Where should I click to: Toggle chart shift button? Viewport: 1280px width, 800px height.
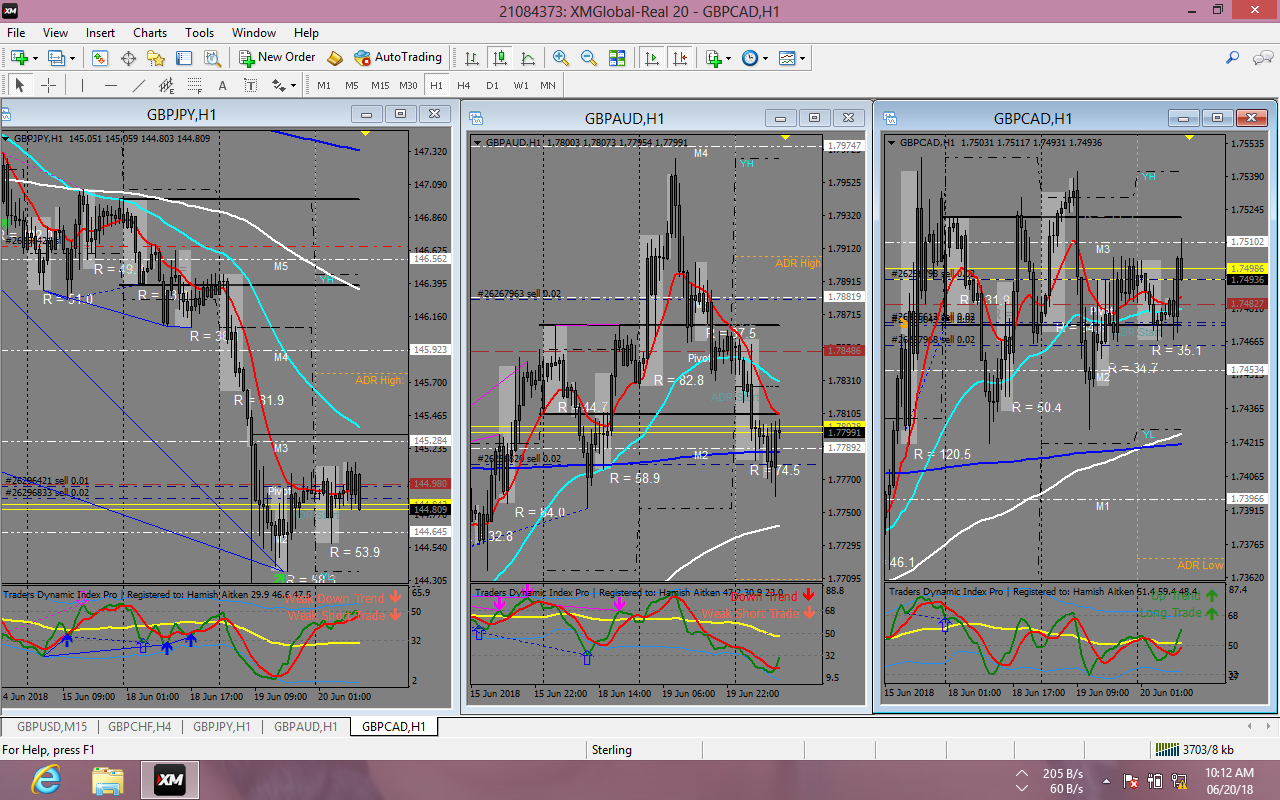[679, 58]
